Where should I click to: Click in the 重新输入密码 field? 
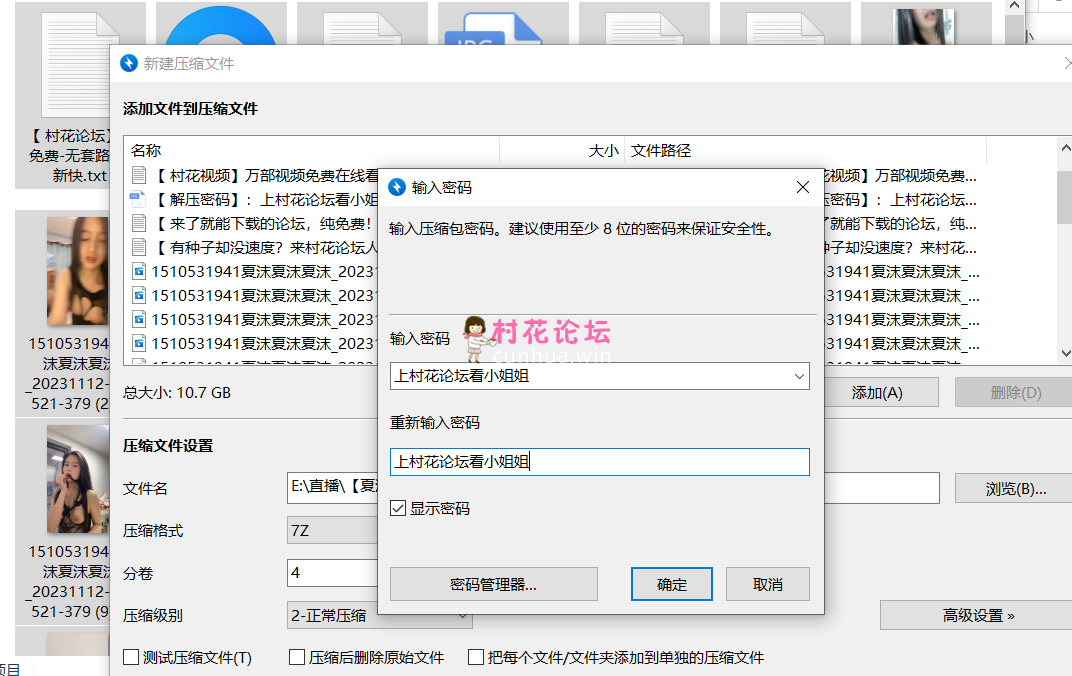[600, 462]
